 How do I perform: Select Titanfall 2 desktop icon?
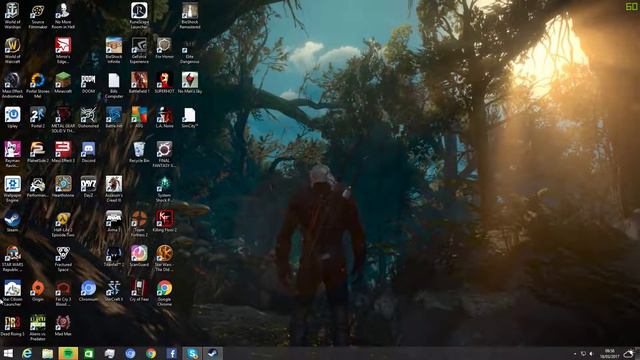pyautogui.click(x=113, y=256)
